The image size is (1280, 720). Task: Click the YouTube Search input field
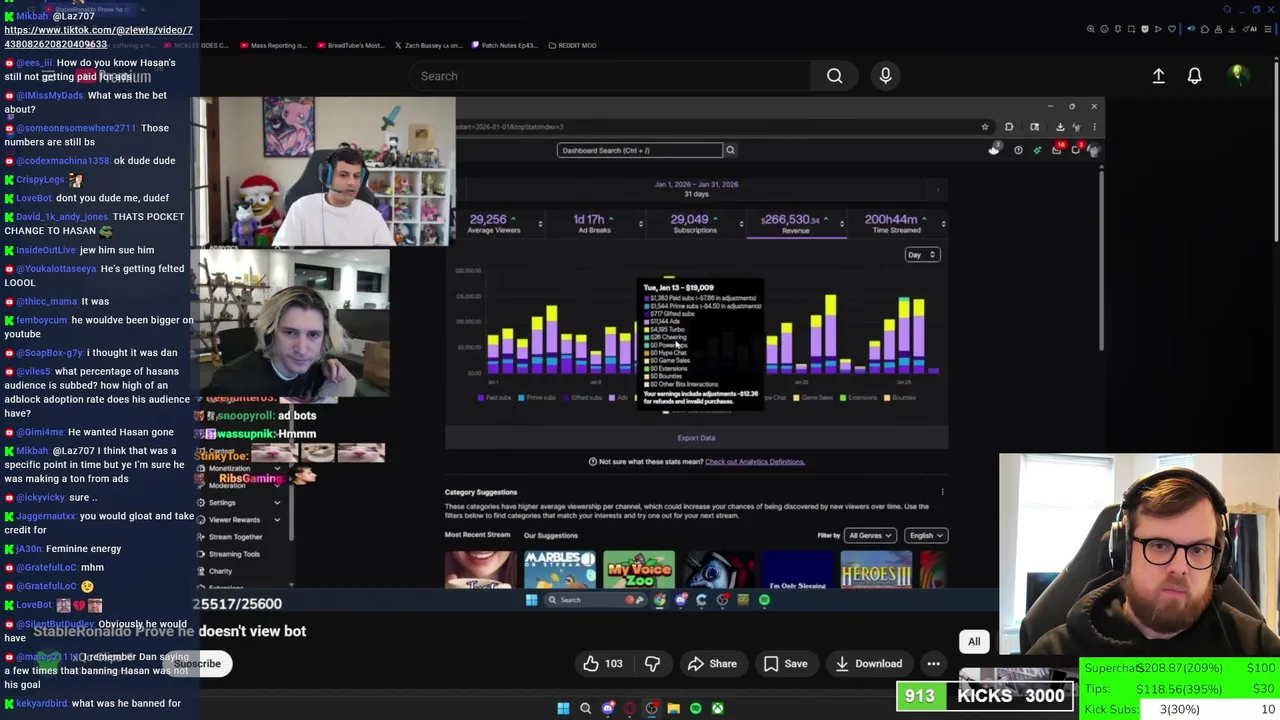(x=609, y=76)
